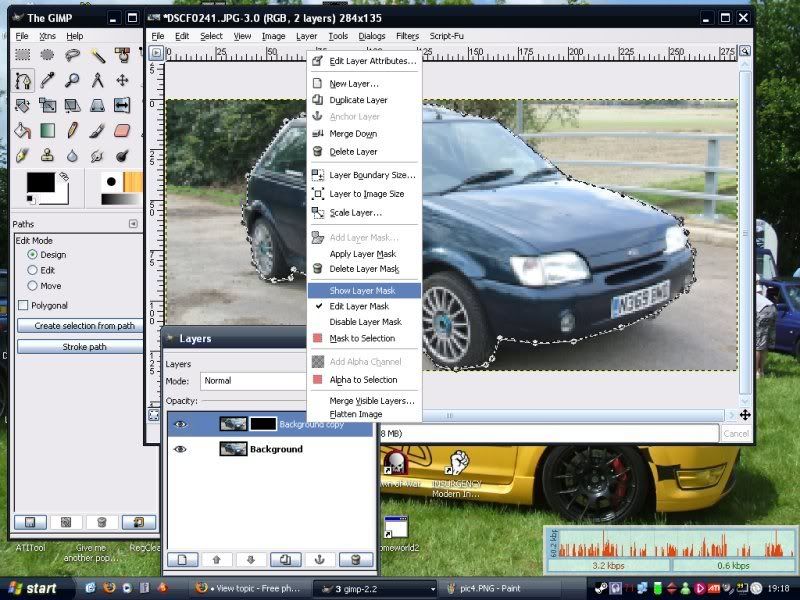800x600 pixels.
Task: Select the Ink tool
Action: [x=22, y=156]
